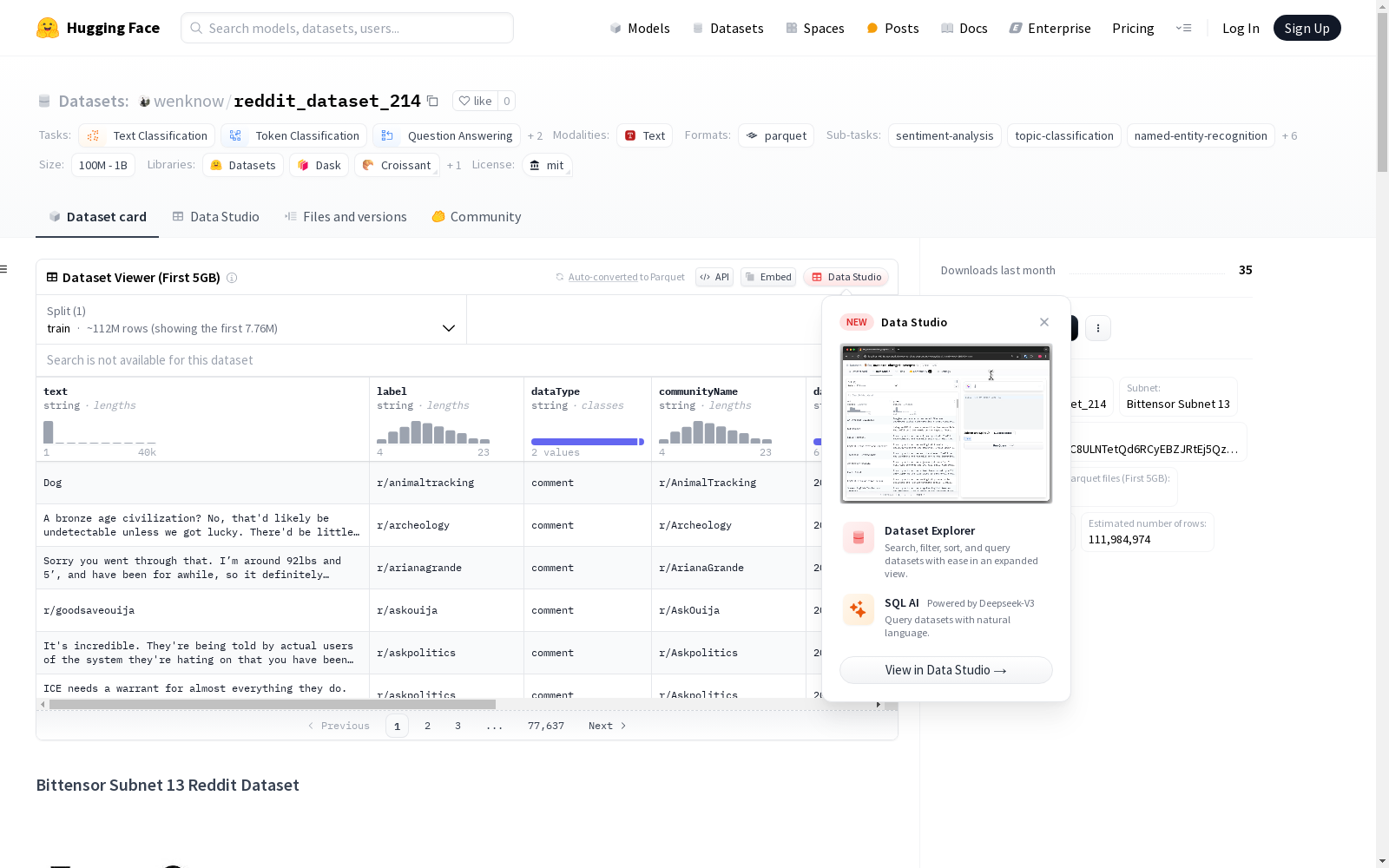The width and height of the screenshot is (1389, 868).
Task: Click the 100M - 1B size tag
Action: [103, 165]
